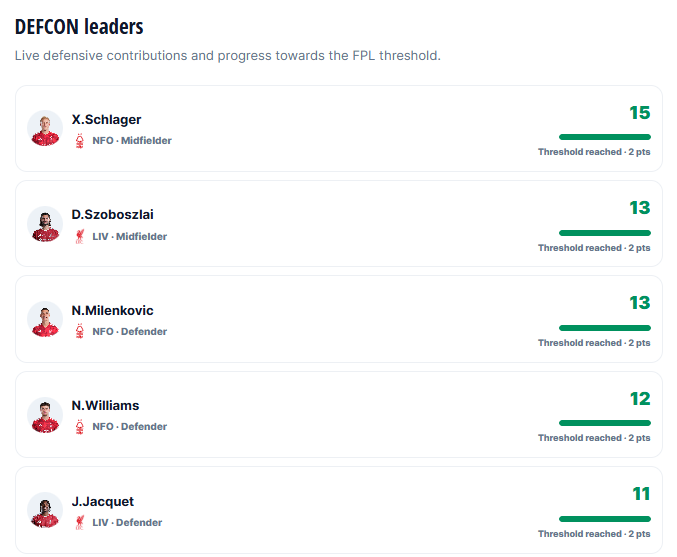This screenshot has width=677, height=557.
Task: Open the X.Schlager player name
Action: 106,120
